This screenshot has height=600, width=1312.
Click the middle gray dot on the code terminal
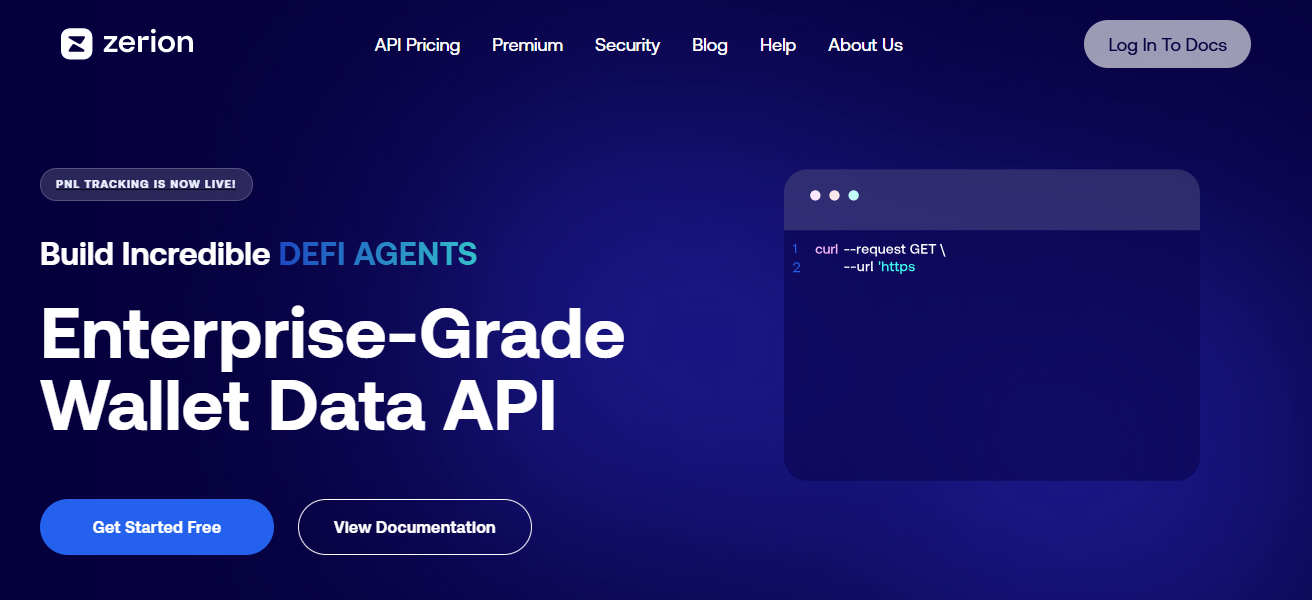pyautogui.click(x=834, y=195)
